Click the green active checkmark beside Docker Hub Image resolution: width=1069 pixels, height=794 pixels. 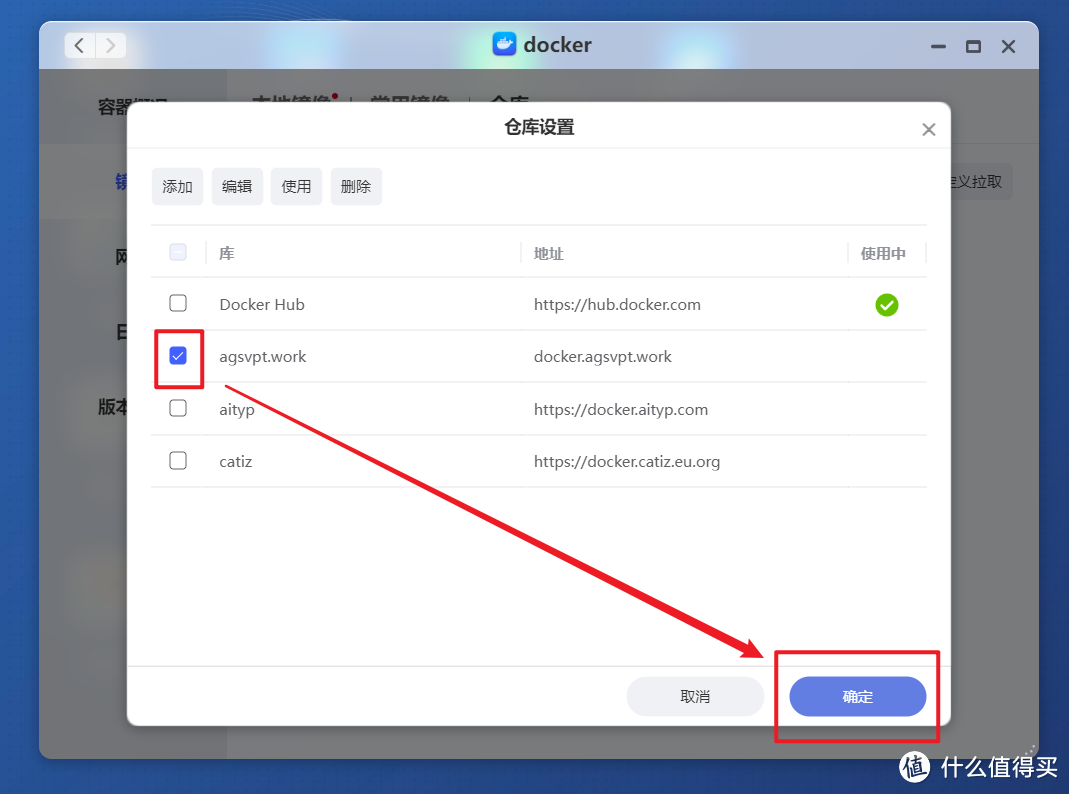[887, 305]
